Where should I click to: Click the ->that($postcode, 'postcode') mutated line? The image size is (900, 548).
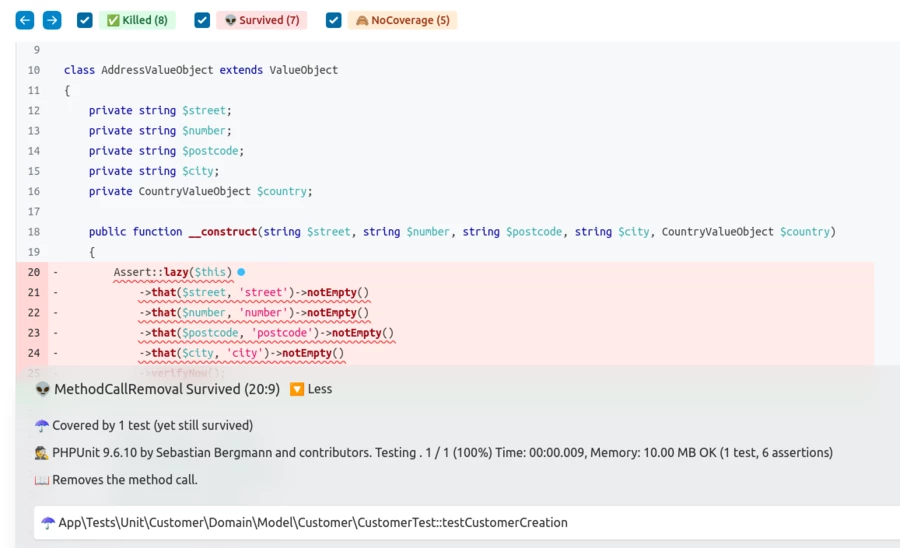click(266, 333)
